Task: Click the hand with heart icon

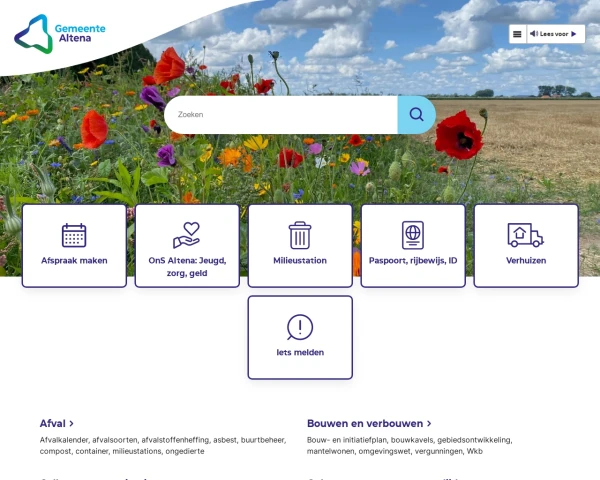Action: (187, 235)
